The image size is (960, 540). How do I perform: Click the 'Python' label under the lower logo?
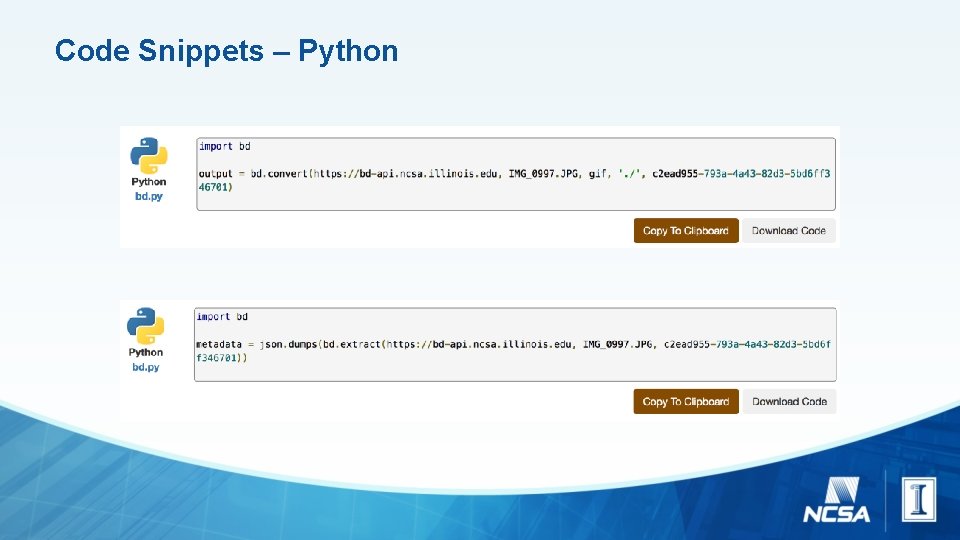click(x=146, y=352)
